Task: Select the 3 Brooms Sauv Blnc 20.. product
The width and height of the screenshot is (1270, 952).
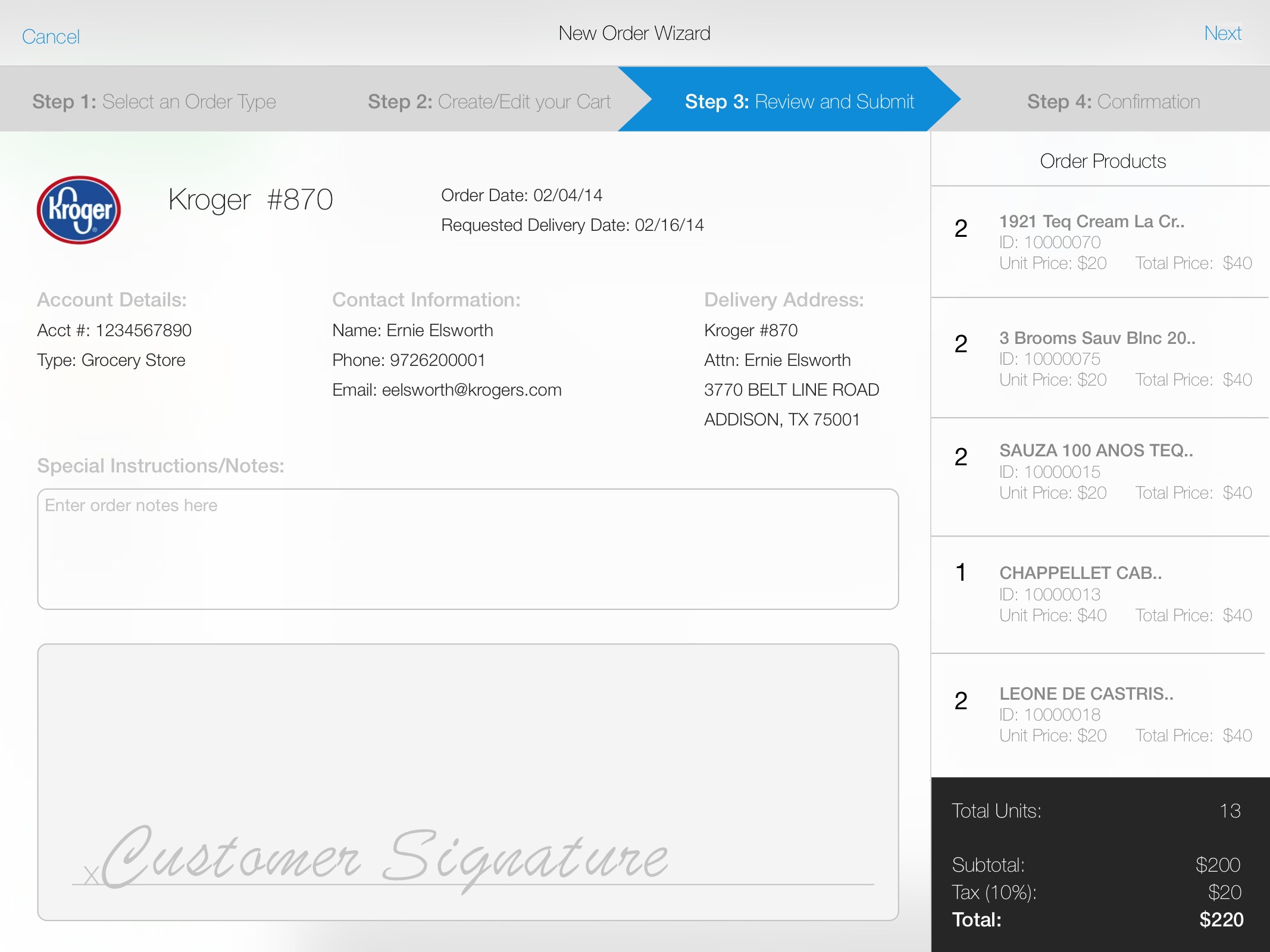Action: click(1100, 358)
